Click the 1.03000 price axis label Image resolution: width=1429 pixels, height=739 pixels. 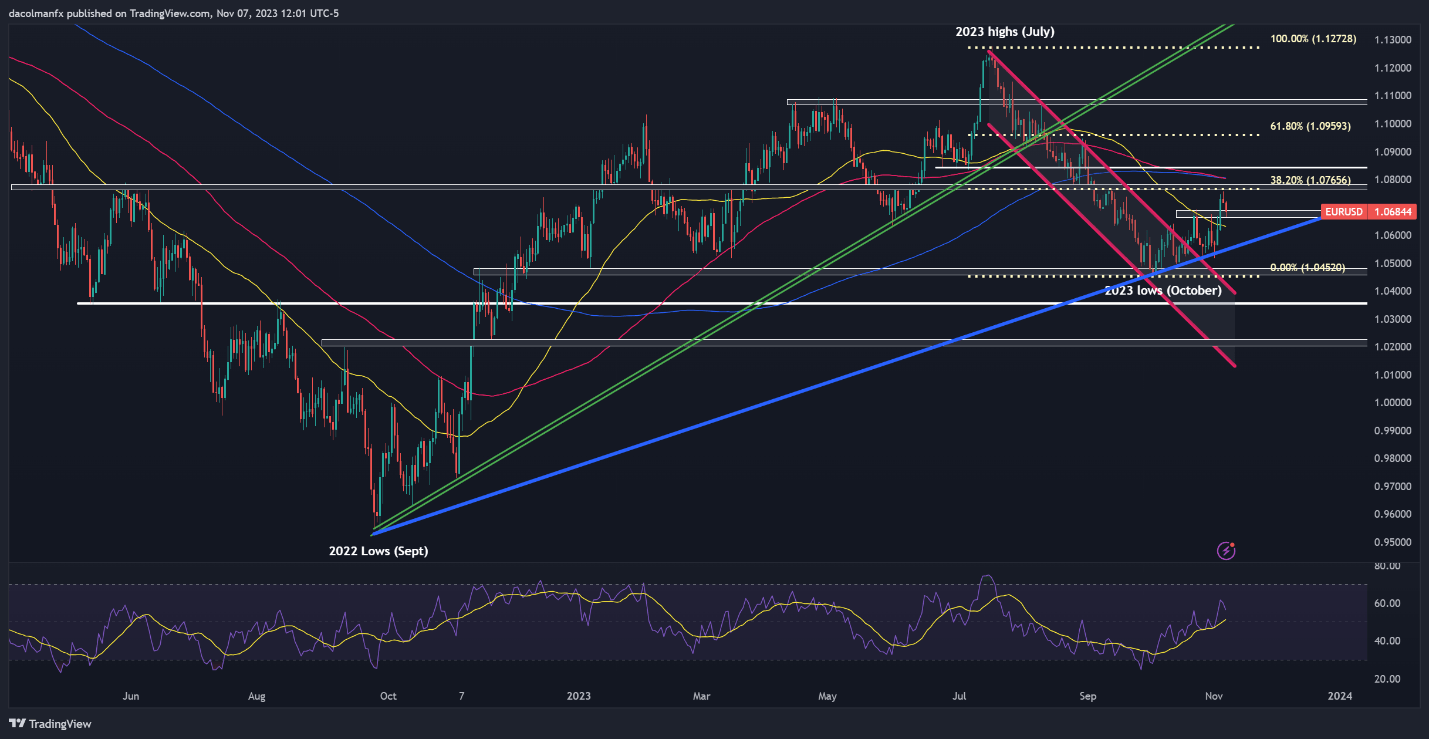click(1392, 319)
